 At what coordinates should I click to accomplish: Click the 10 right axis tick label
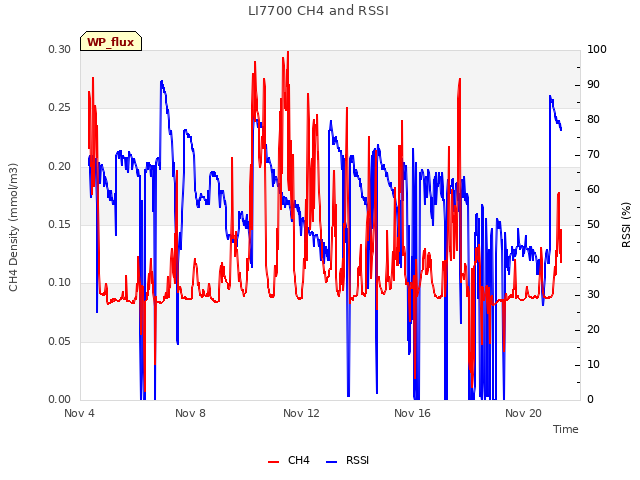coord(593,364)
